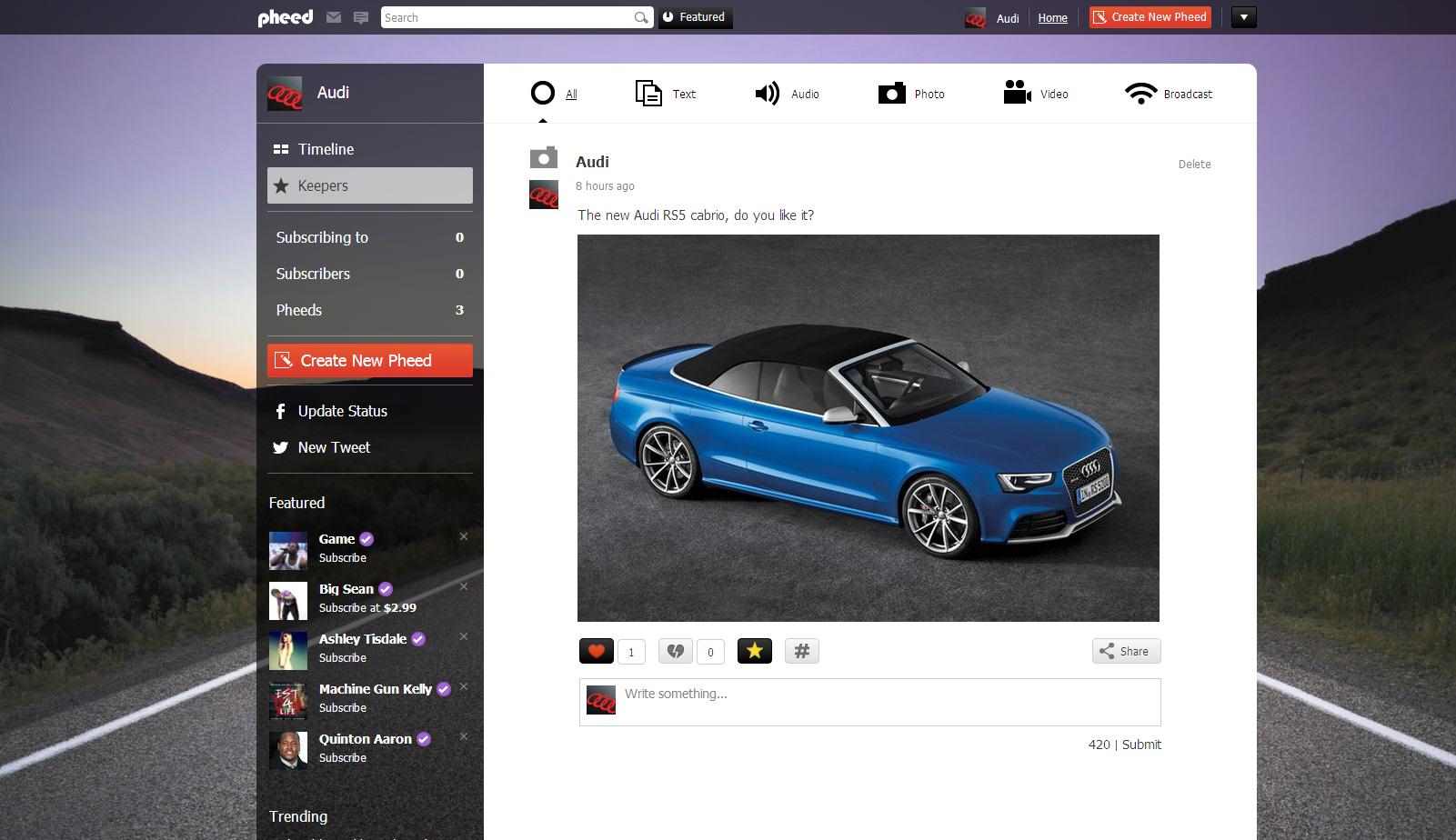Screen dimensions: 1456x840
Task: Open the Keepers sidebar item
Action: (x=370, y=185)
